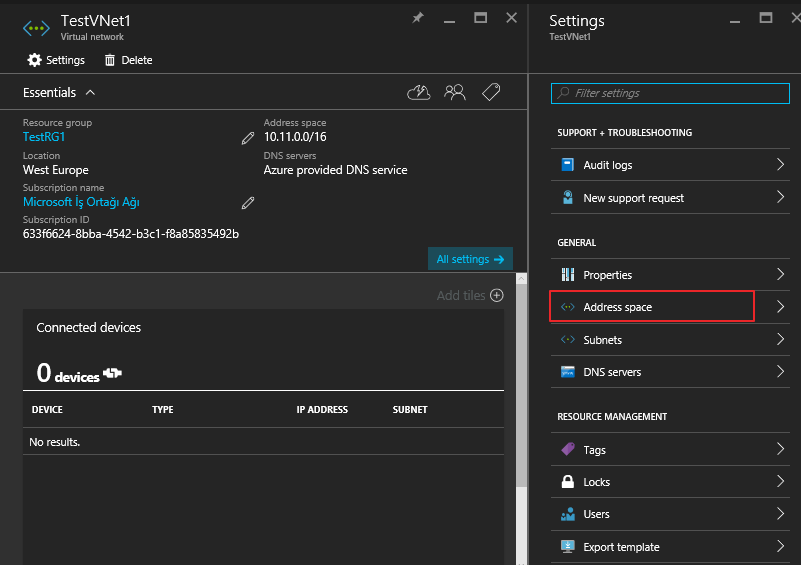Click the search magnifier in Filter settings
Screen dimensions: 801x565
pyautogui.click(x=563, y=93)
